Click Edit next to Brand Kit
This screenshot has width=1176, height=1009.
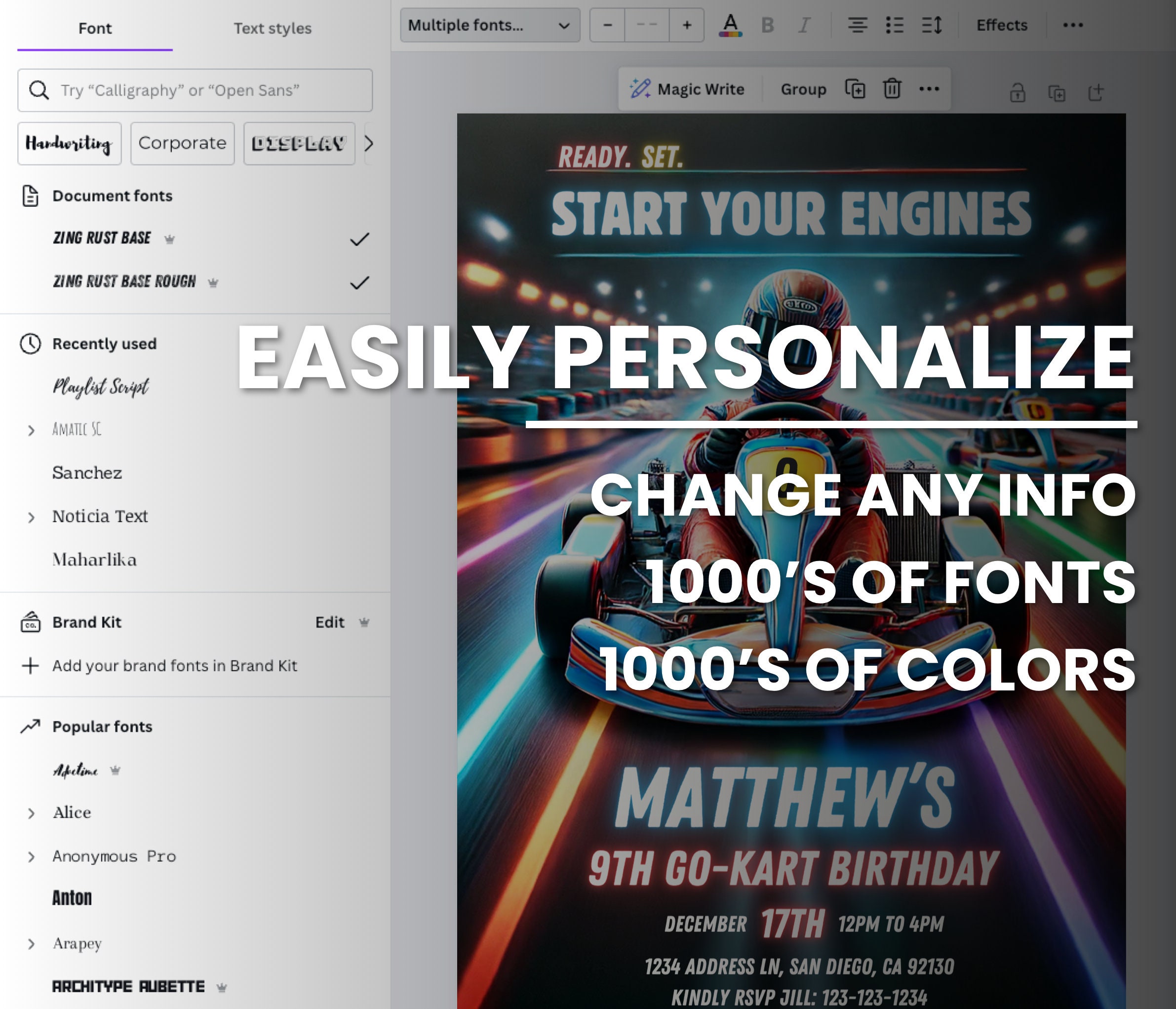coord(330,622)
